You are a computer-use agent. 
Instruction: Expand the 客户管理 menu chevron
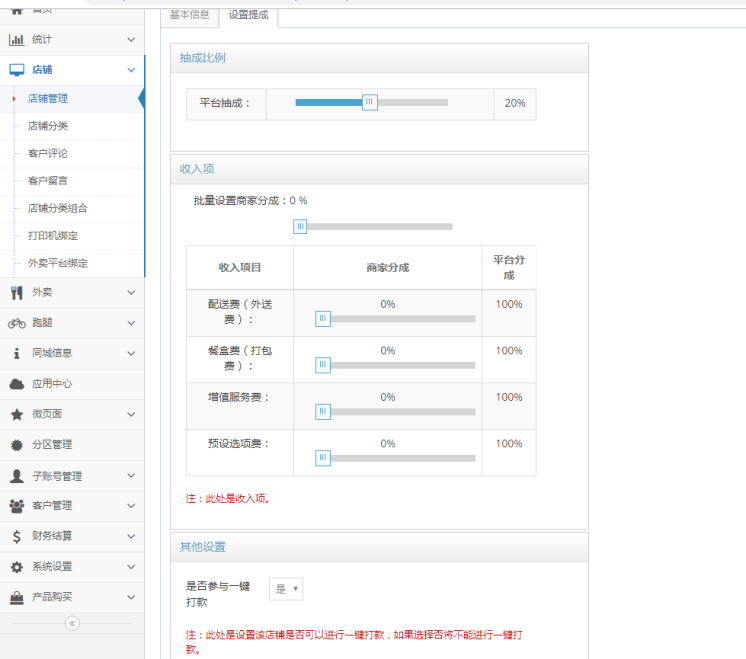point(131,506)
